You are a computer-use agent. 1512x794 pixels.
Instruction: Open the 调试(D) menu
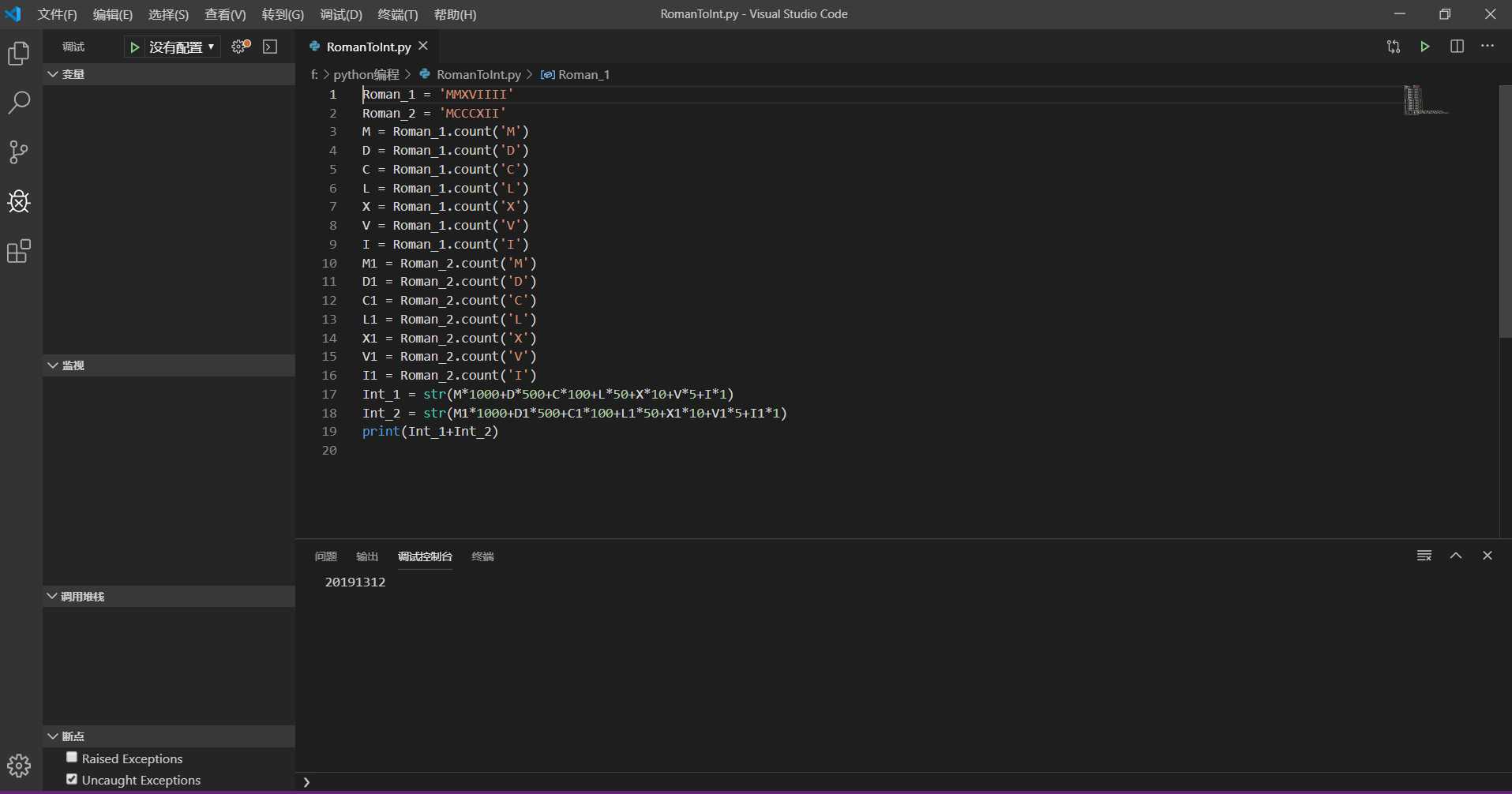point(341,14)
